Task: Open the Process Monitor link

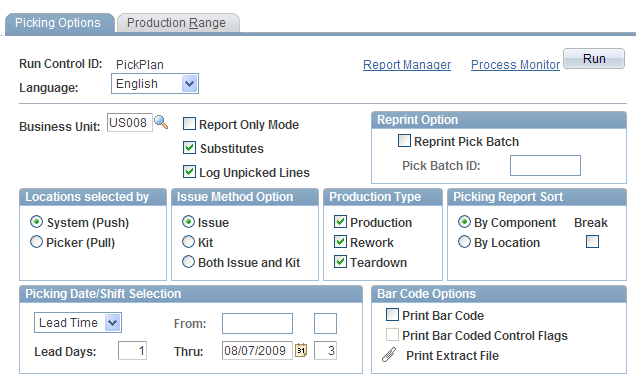Action: pyautogui.click(x=515, y=64)
